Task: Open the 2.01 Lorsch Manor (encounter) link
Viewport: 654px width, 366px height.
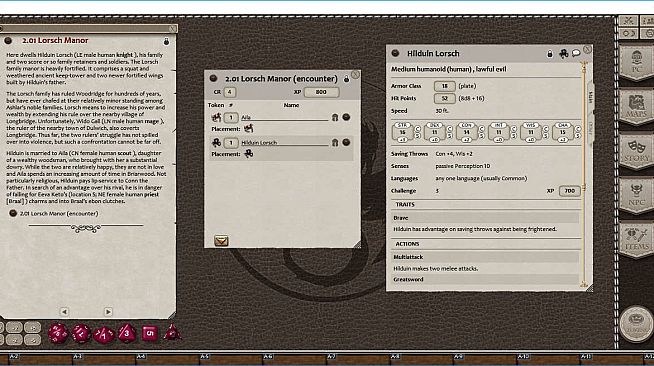Action: (x=59, y=213)
